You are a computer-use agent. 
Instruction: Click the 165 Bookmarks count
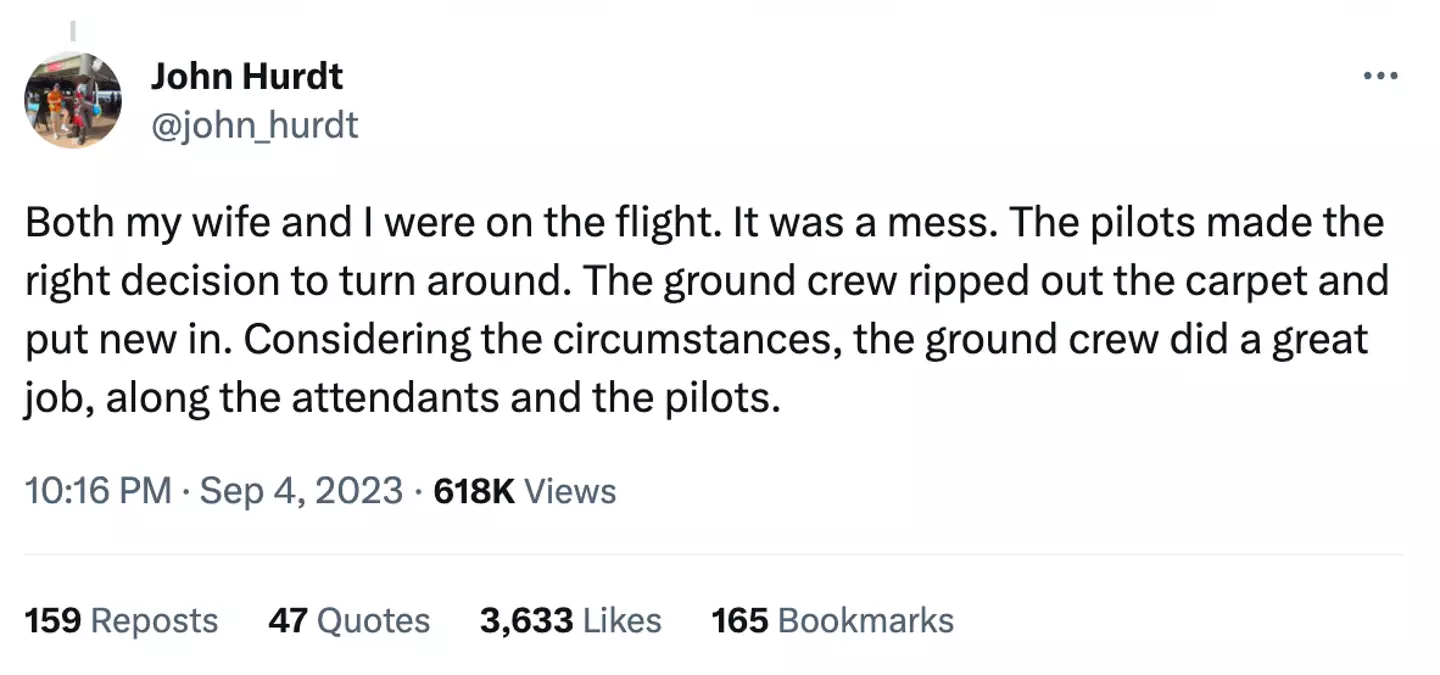832,620
